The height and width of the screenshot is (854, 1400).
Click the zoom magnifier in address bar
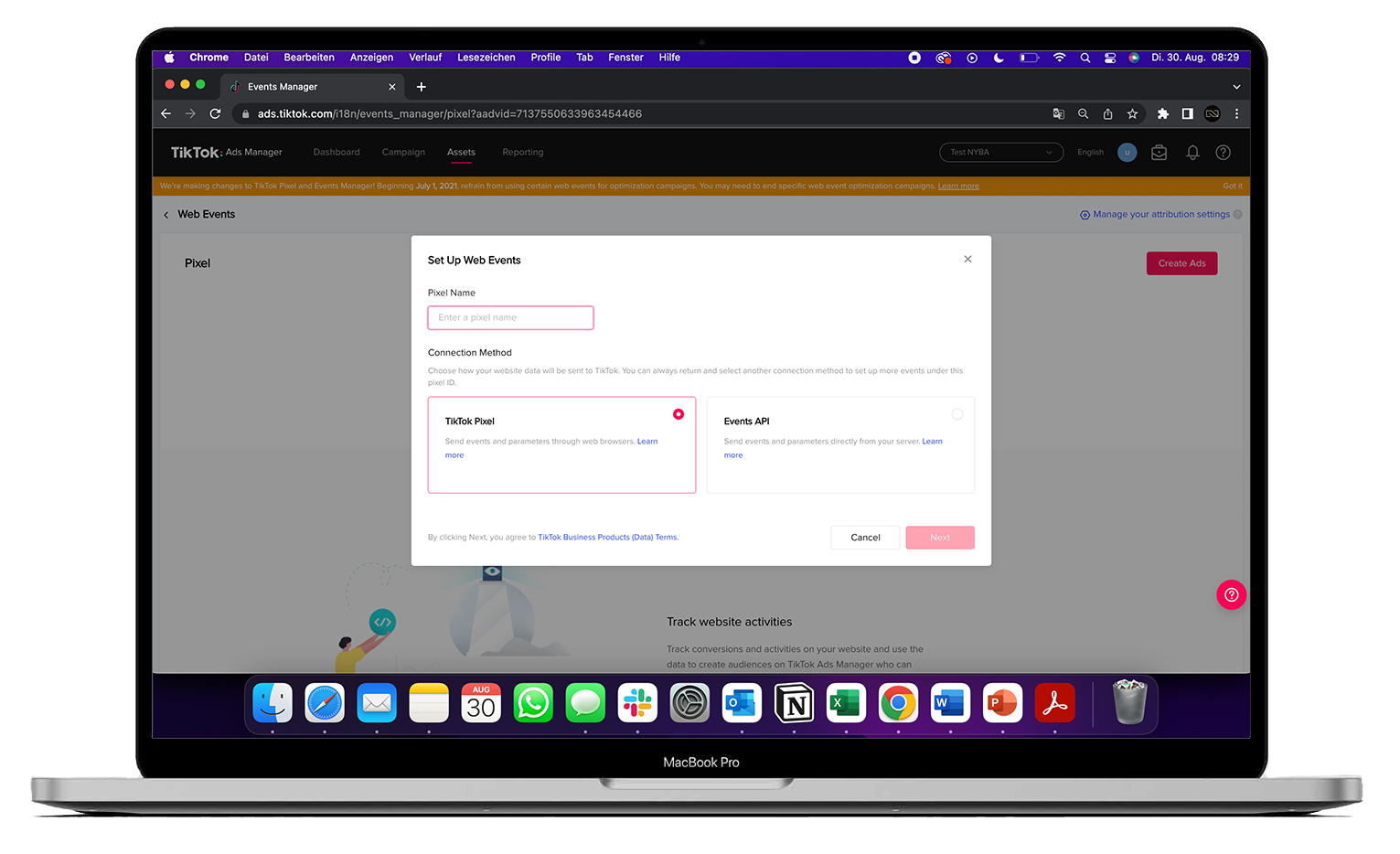[x=1083, y=114]
